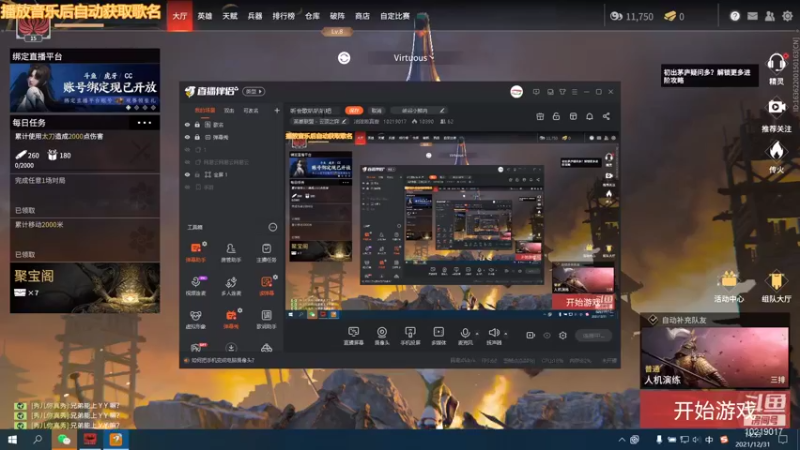Toggle lock on 全屏 1 source row

pyautogui.click(x=197, y=174)
